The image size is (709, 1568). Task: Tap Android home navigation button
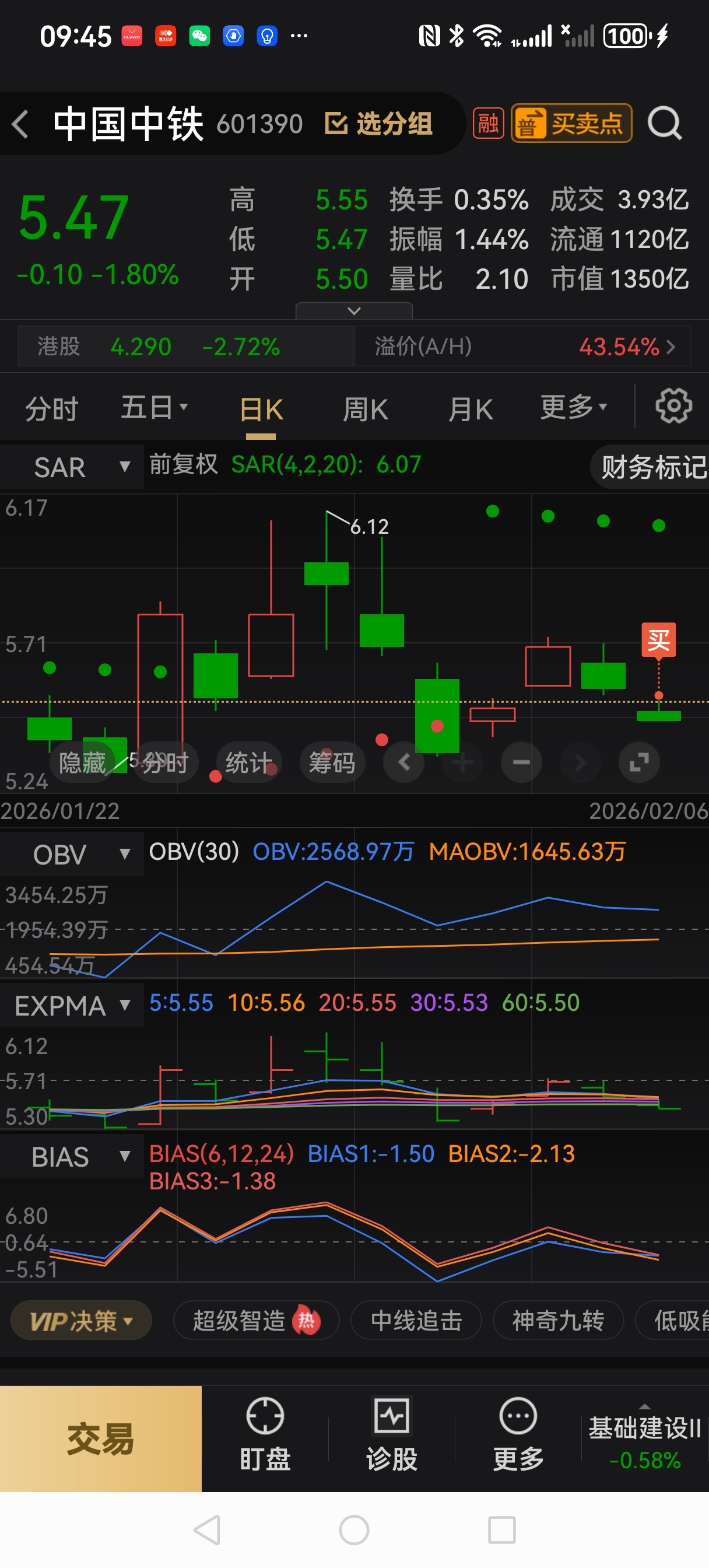coord(354,1530)
